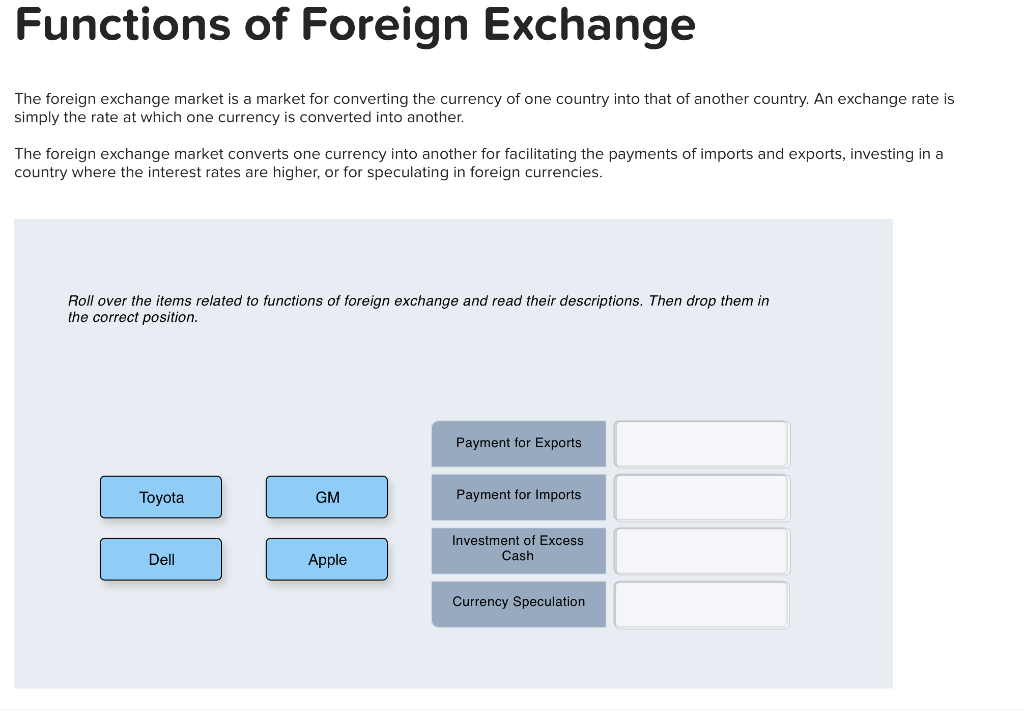This screenshot has height=715, width=1024.
Task: Click the Payment for Imports label
Action: [x=518, y=496]
